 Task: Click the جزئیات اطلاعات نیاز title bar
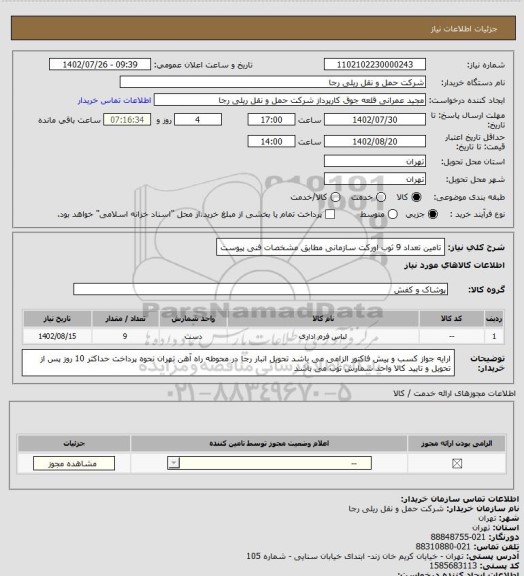(263, 28)
